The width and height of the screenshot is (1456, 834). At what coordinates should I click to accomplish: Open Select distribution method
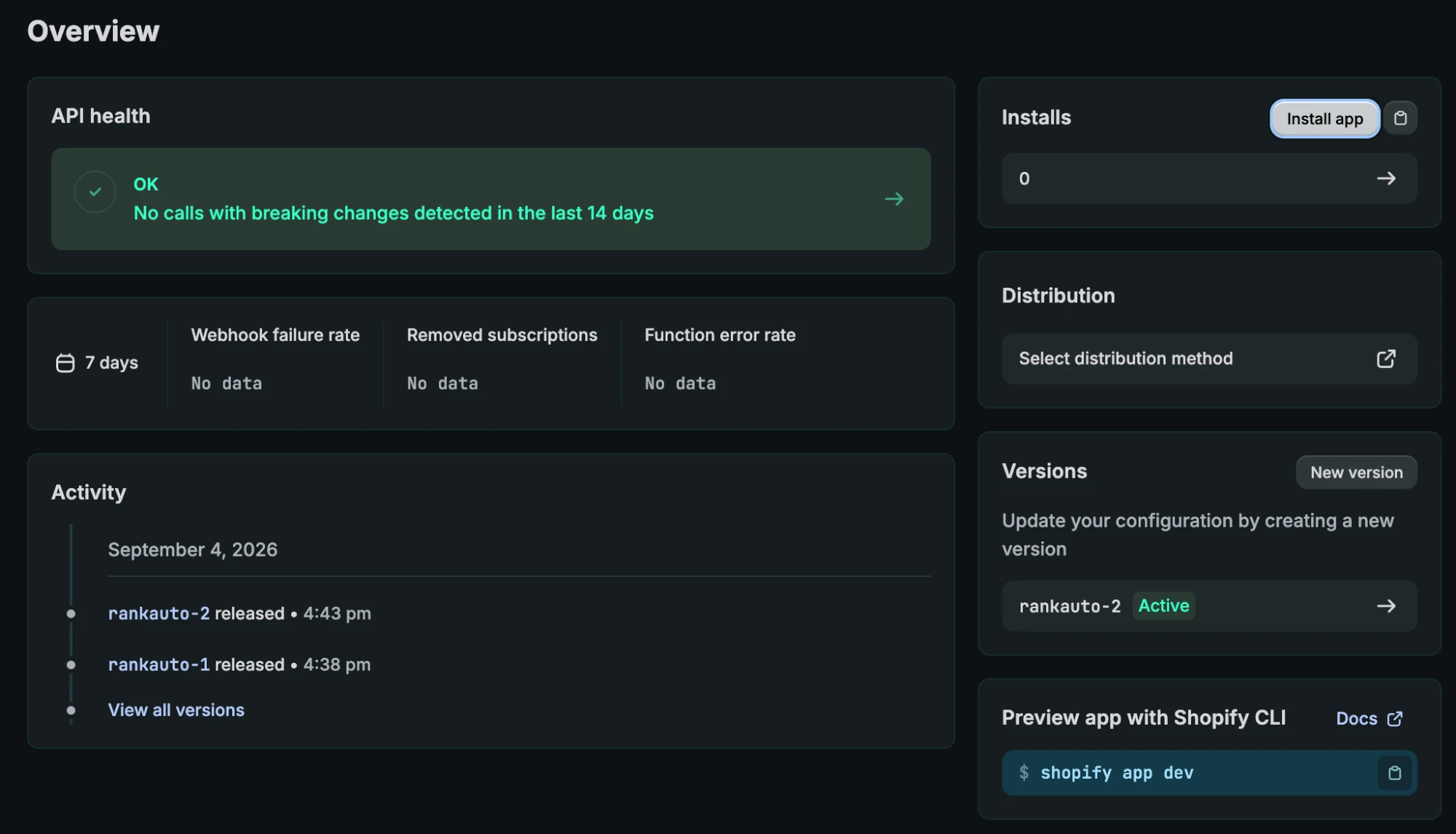click(1209, 358)
